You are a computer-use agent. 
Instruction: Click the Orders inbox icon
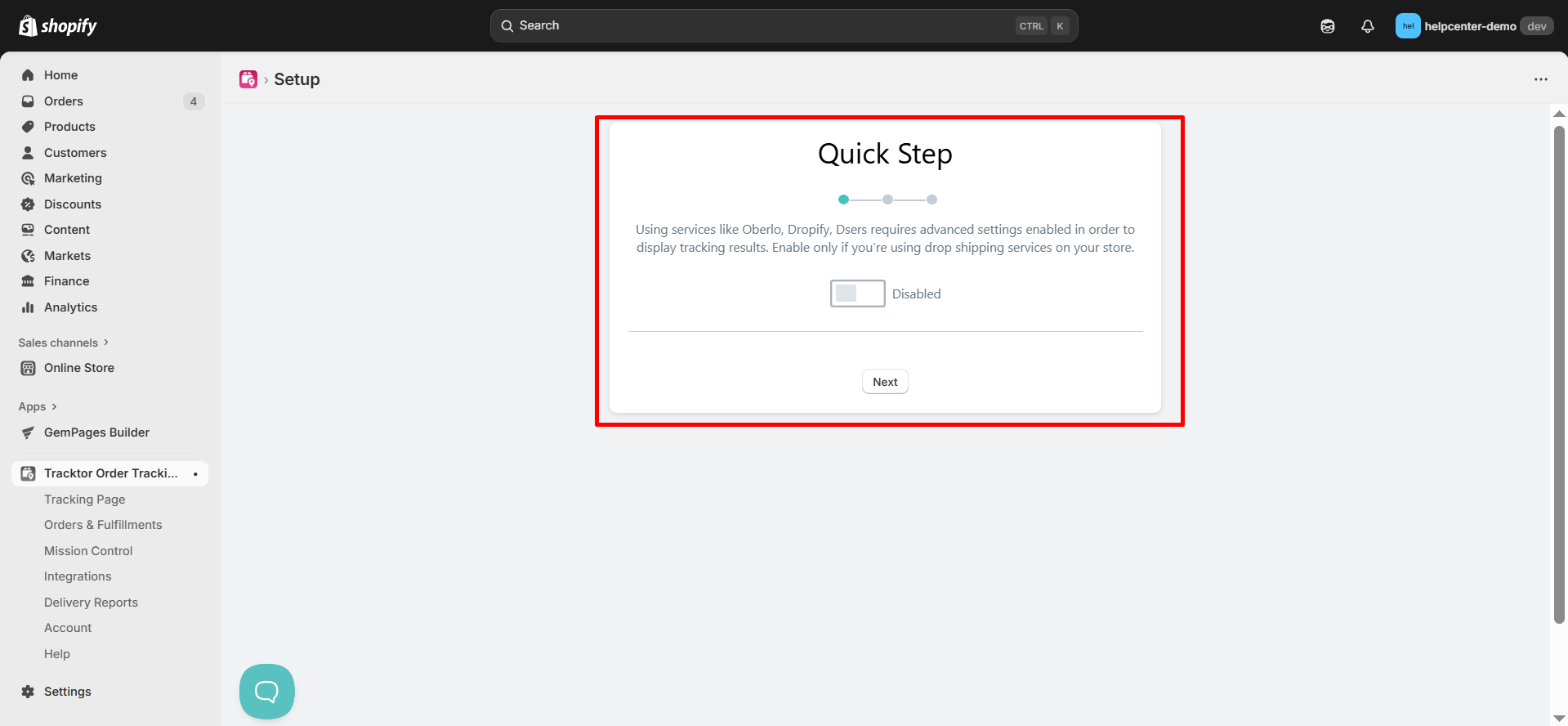(28, 101)
